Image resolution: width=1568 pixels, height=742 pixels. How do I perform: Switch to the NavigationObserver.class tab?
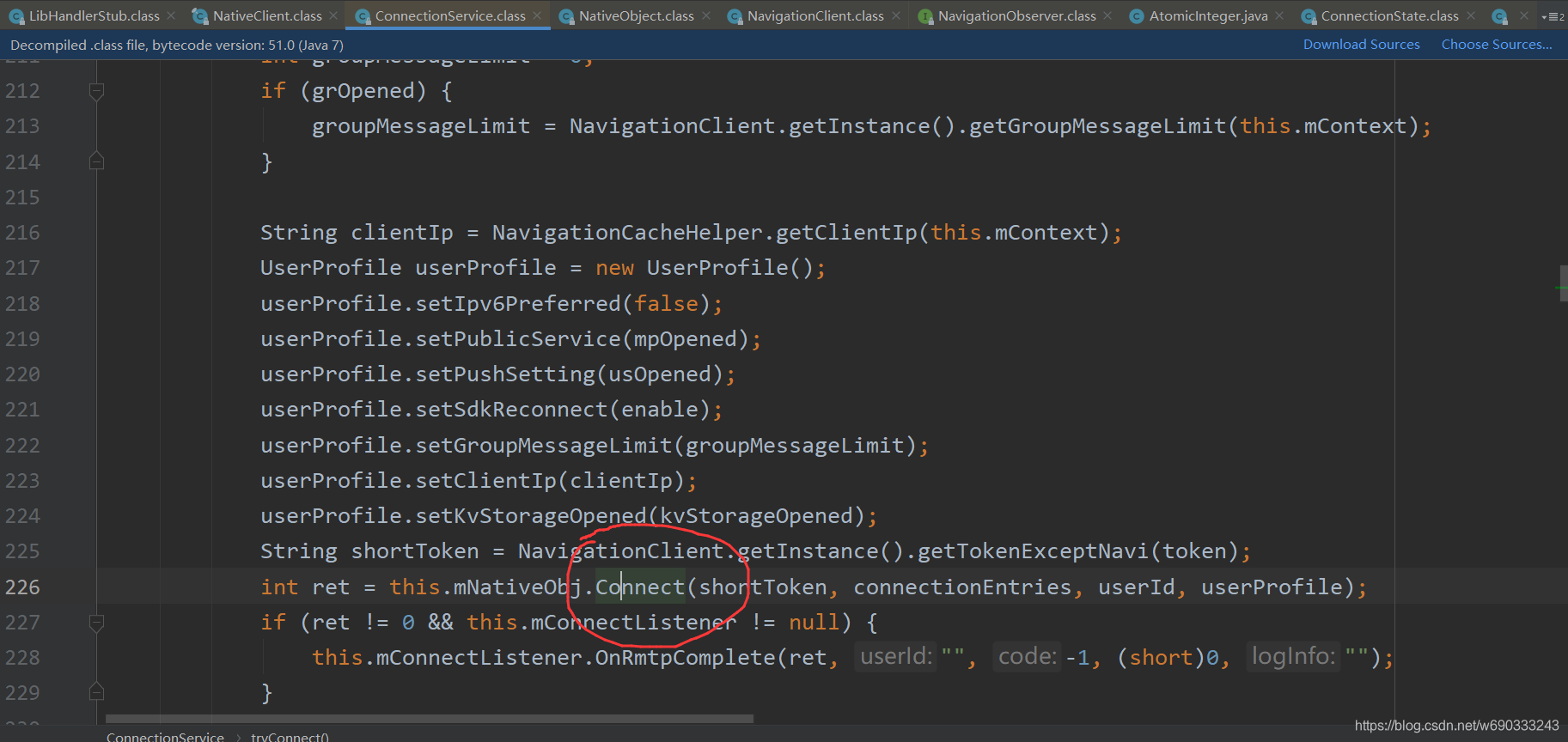[1016, 15]
